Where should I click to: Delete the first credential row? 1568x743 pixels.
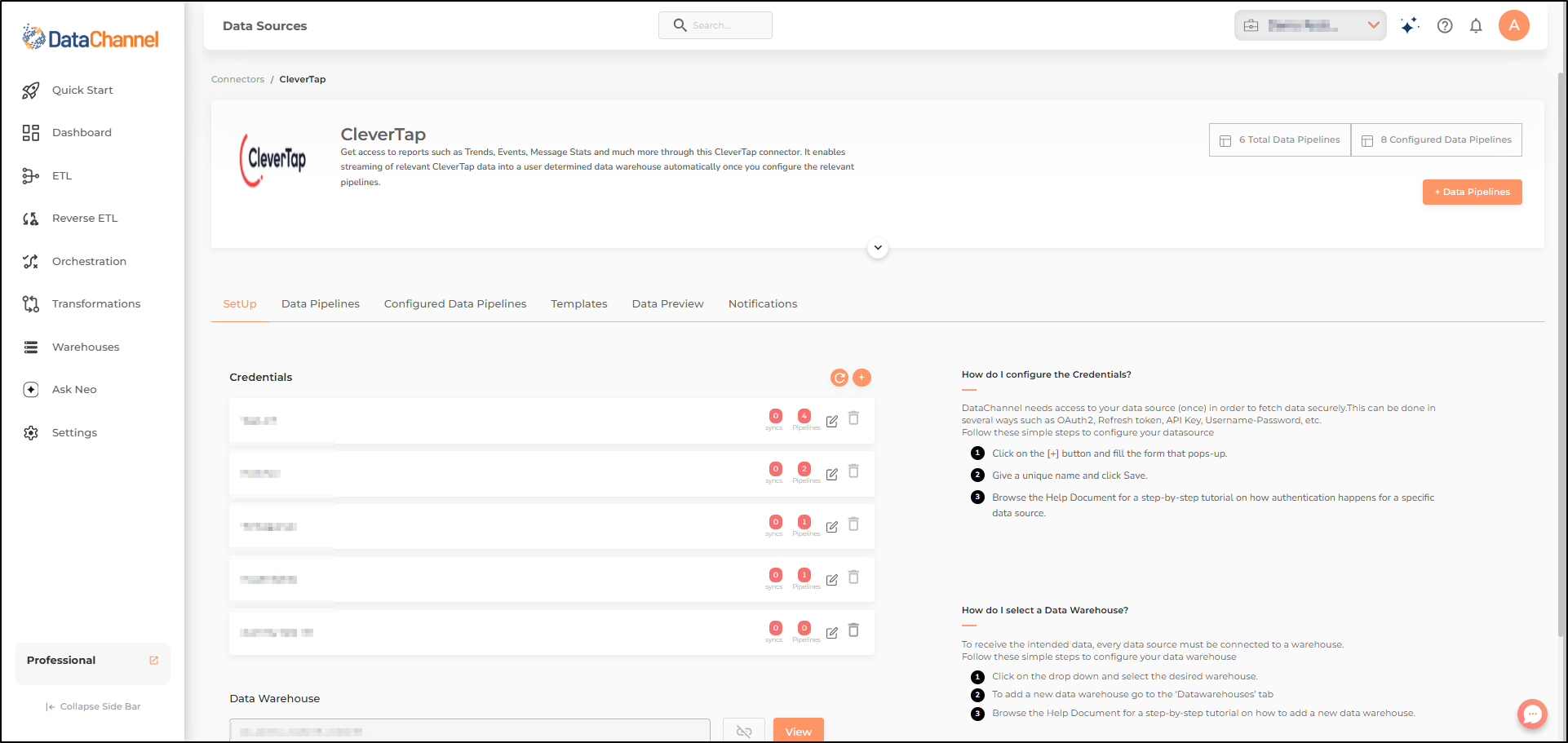tap(853, 418)
